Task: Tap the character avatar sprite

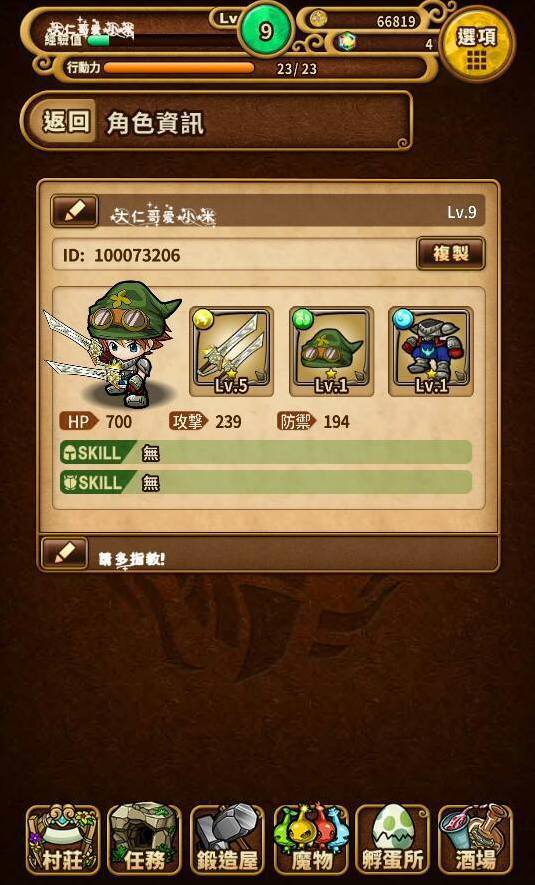Action: click(x=116, y=344)
